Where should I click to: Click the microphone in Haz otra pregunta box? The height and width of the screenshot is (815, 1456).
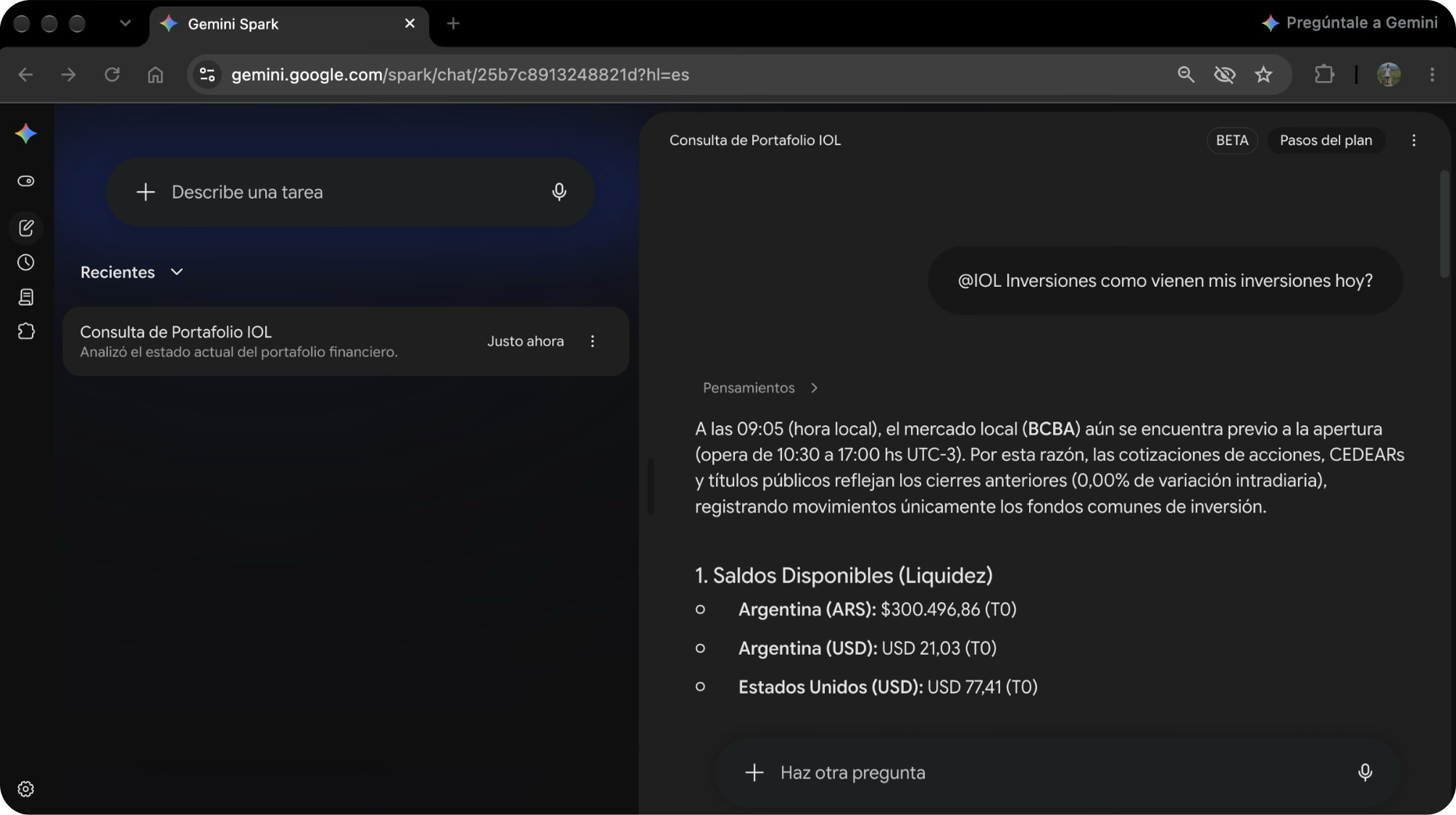(x=1365, y=772)
